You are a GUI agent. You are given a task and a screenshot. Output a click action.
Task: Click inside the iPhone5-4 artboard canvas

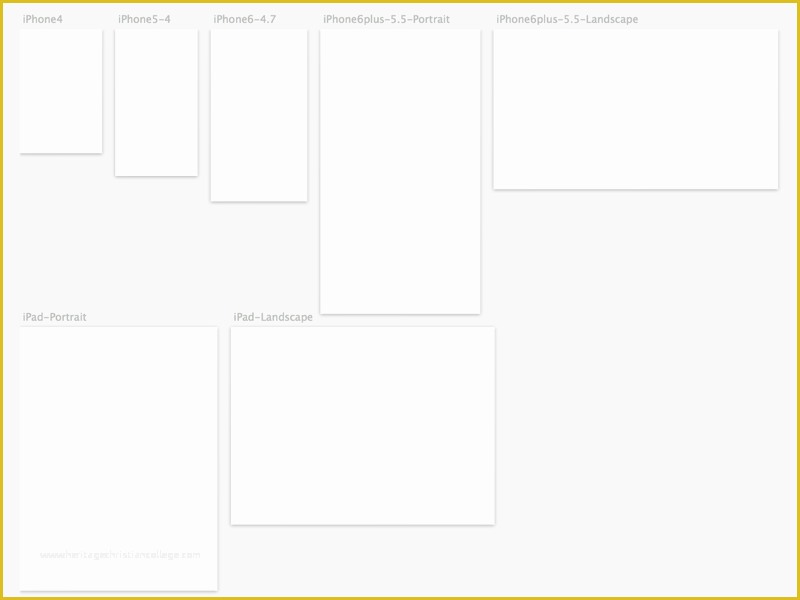point(156,103)
